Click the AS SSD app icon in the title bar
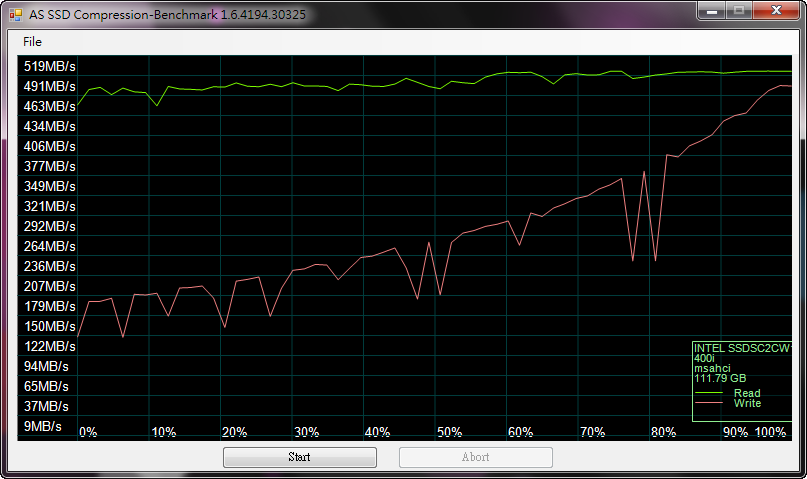 point(16,14)
